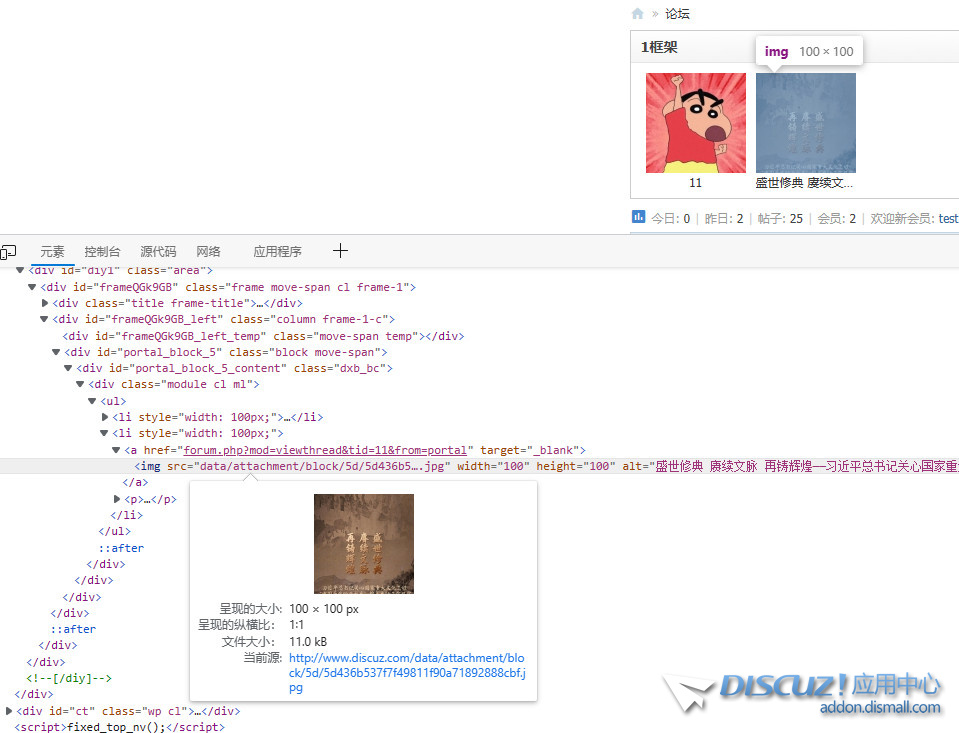The height and width of the screenshot is (733, 959).
Task: Switch to the 网络 (Network) tab
Action: click(208, 252)
